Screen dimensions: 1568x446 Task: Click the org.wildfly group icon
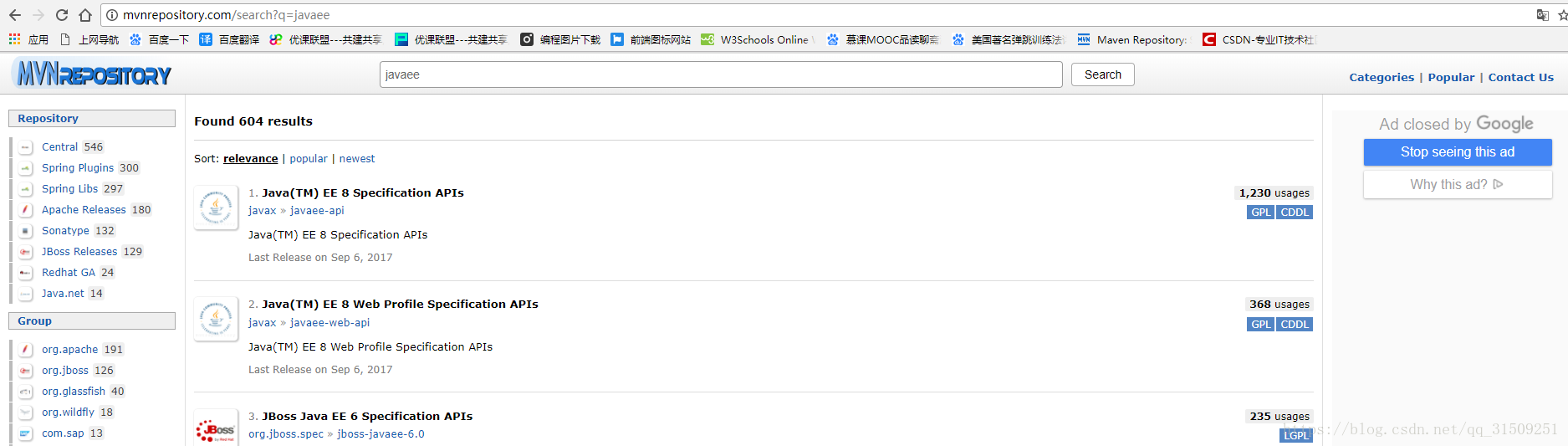pos(26,413)
